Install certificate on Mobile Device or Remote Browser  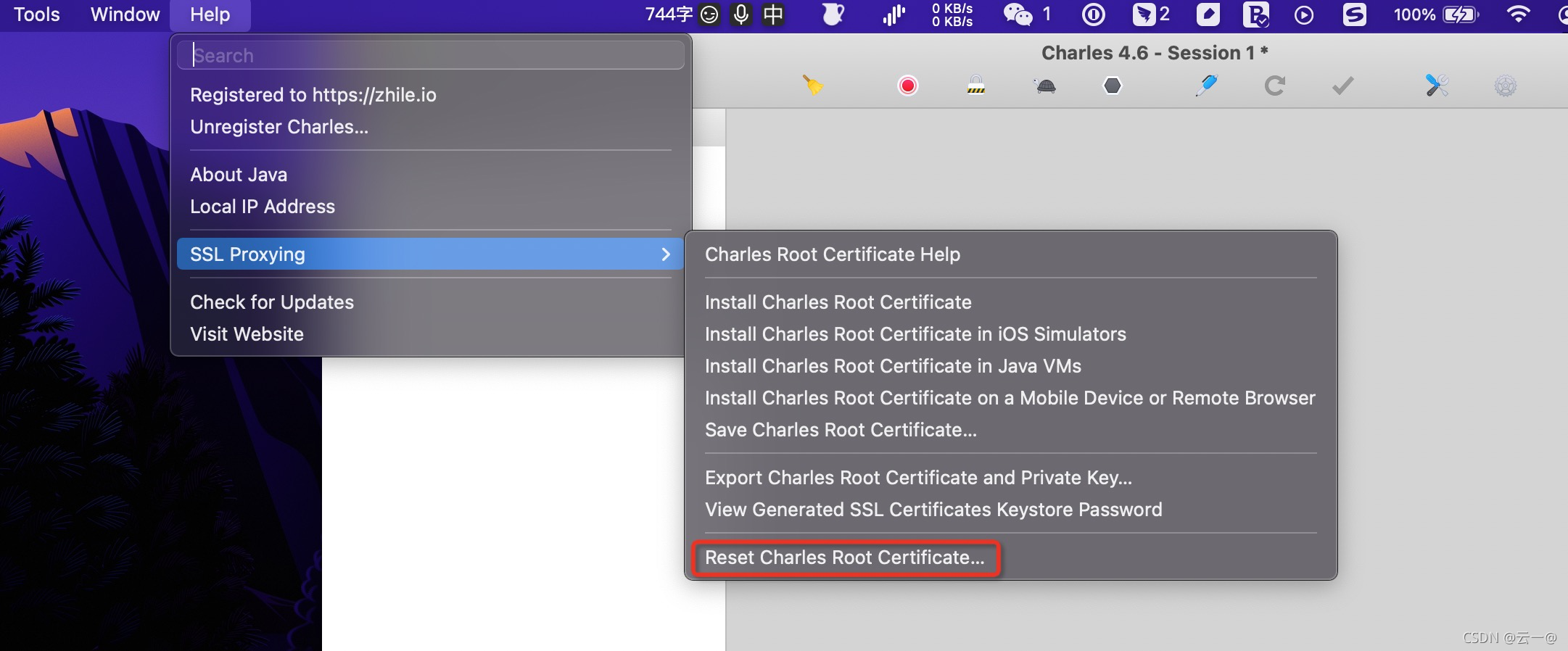[1011, 398]
